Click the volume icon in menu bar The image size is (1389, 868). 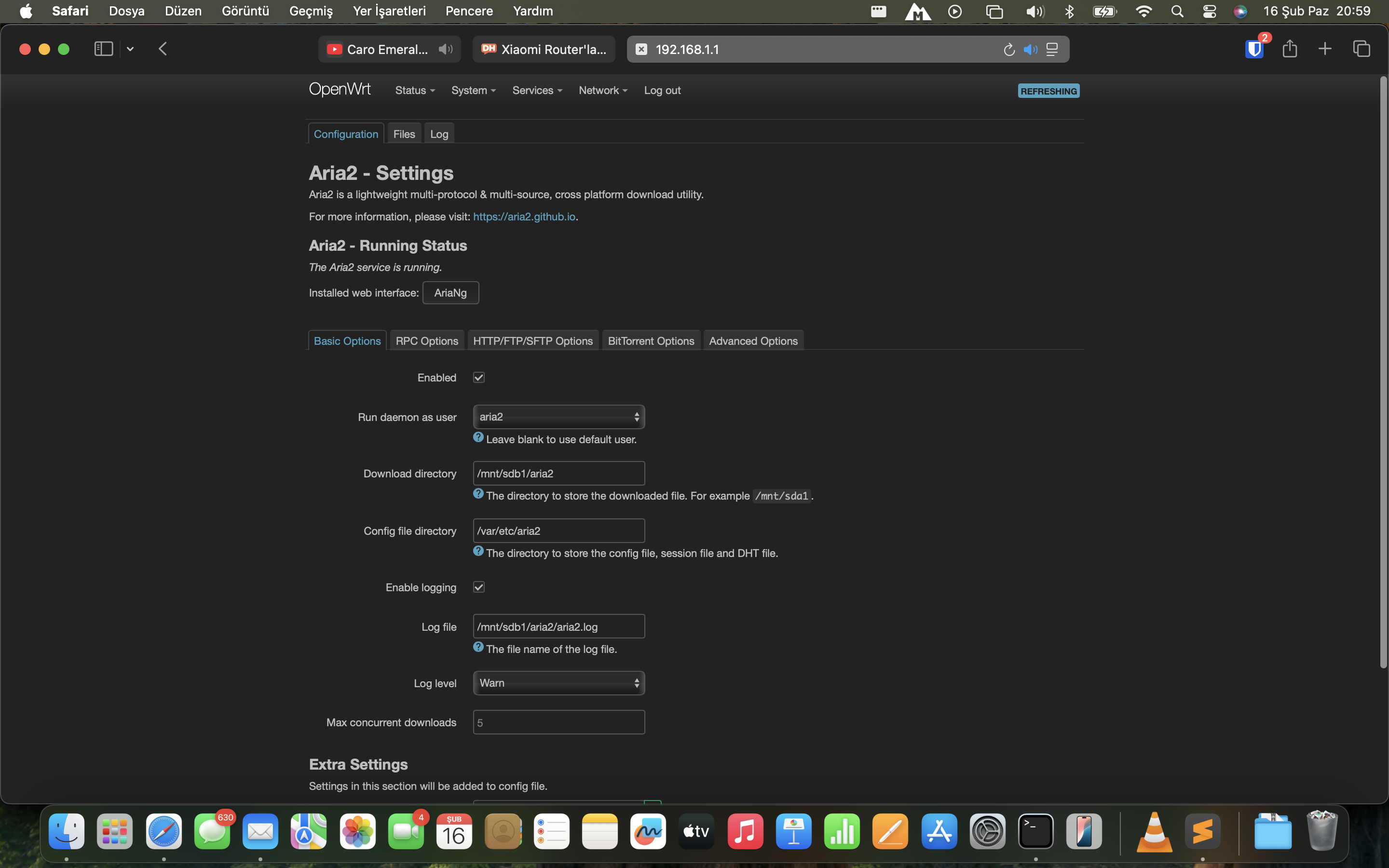1035,12
